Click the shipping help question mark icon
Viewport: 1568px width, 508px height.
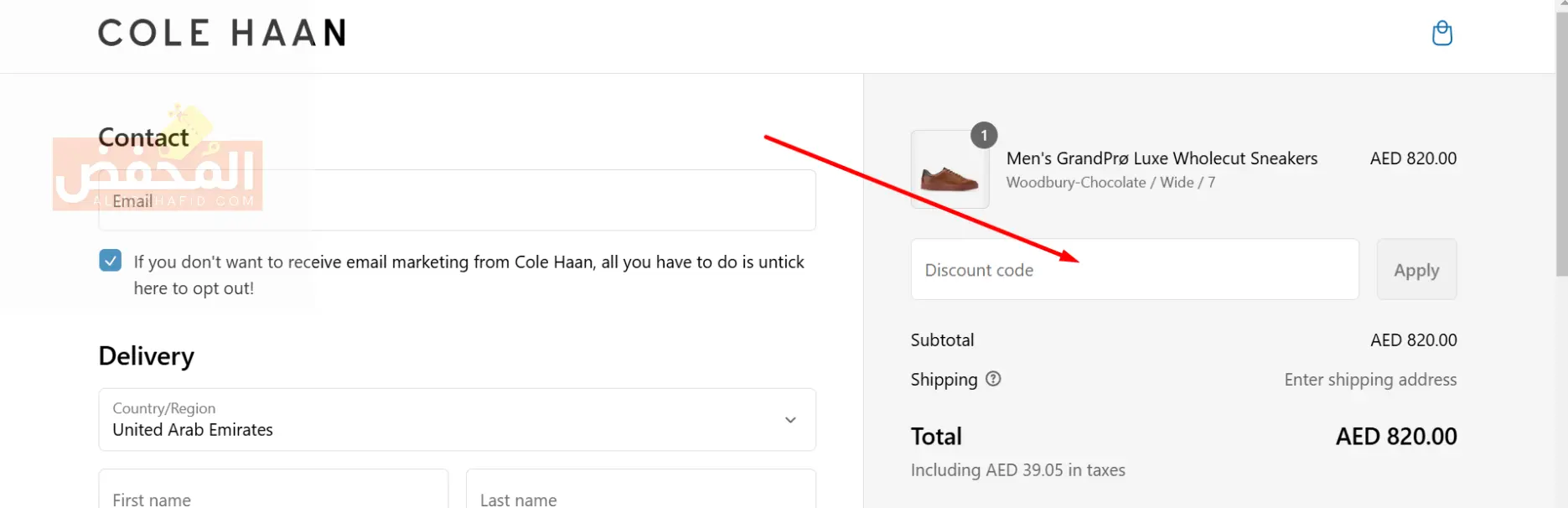coord(993,379)
